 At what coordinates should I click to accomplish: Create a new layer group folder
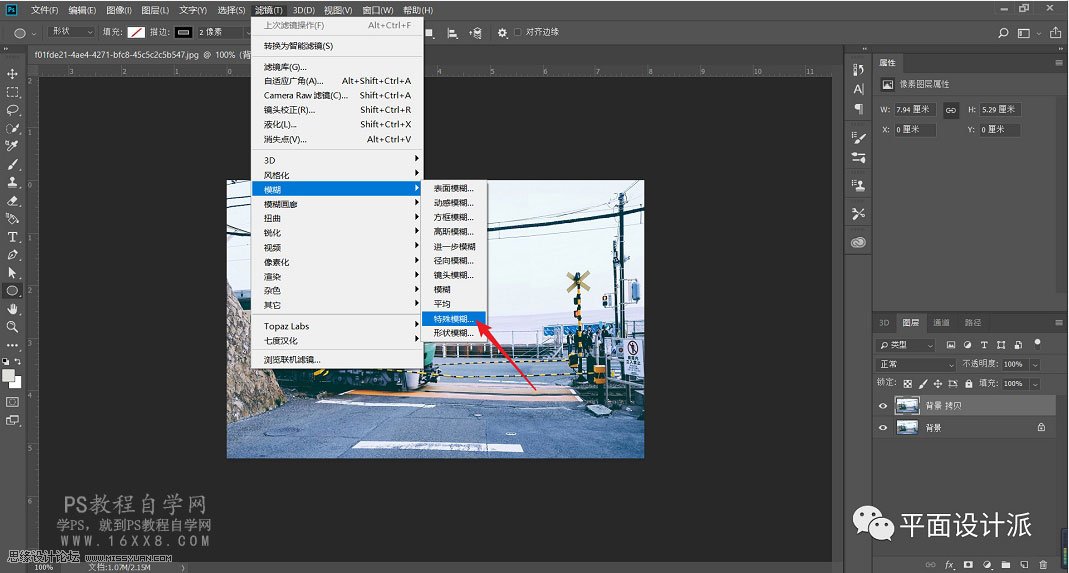coord(1005,565)
